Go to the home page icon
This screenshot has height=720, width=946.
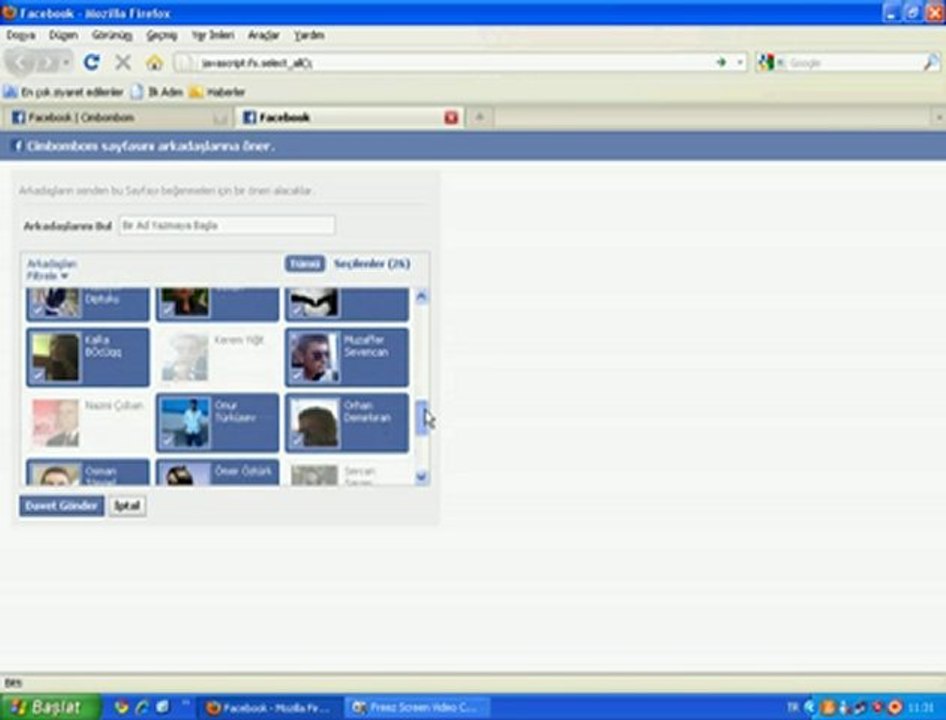pos(154,62)
